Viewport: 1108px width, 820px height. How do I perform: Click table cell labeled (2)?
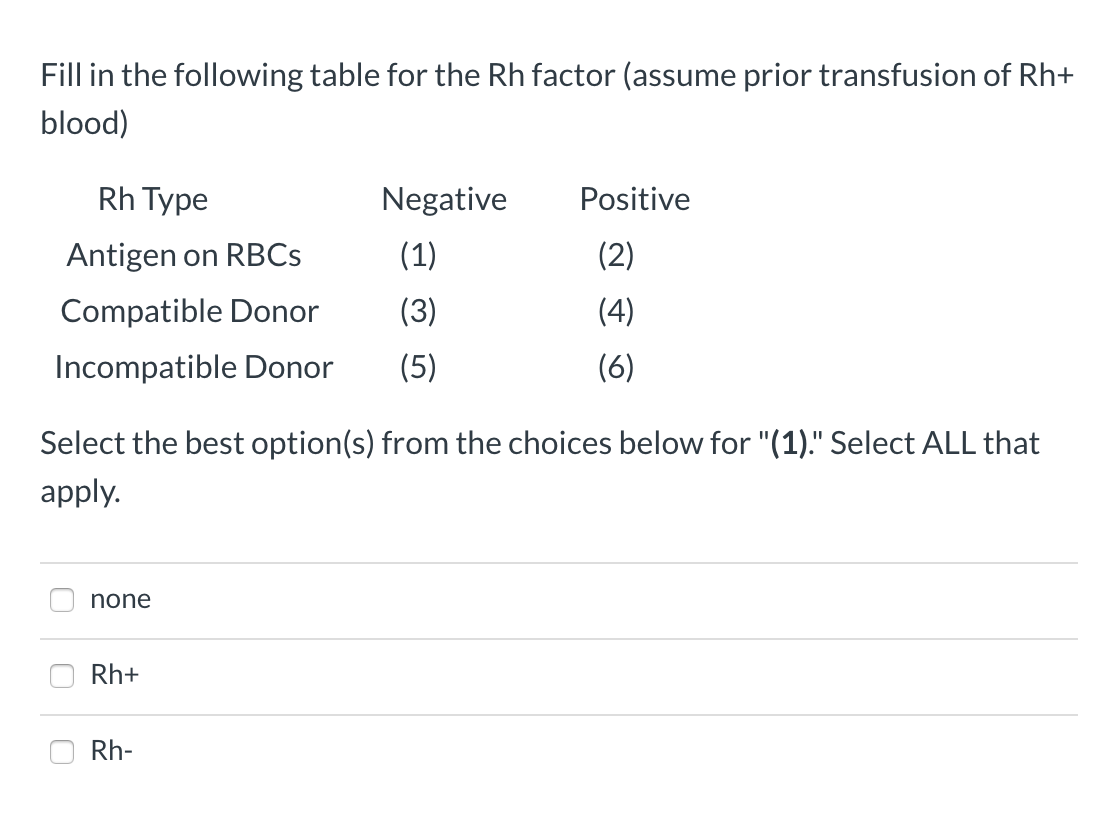click(615, 255)
